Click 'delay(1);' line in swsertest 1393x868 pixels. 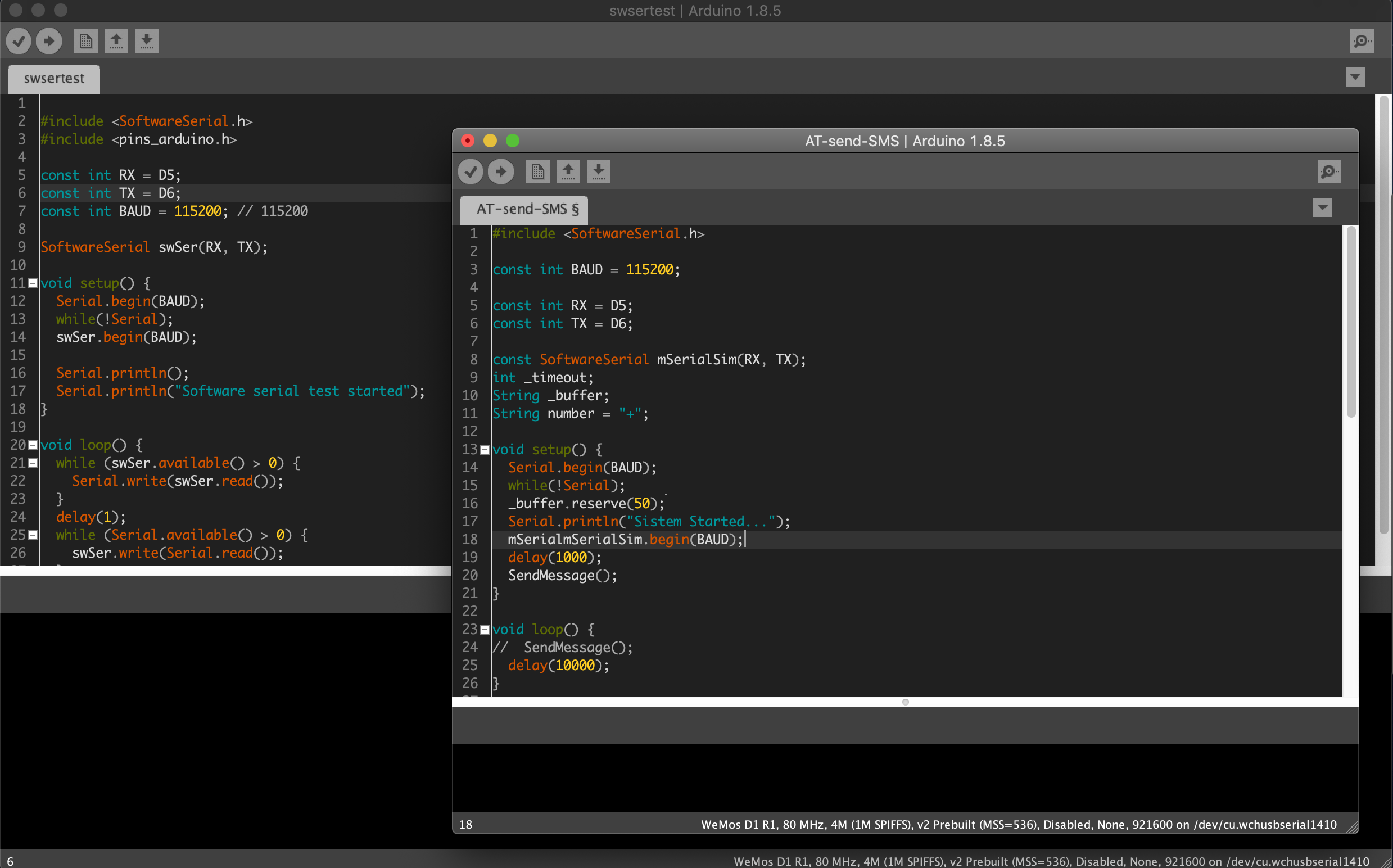coord(91,517)
